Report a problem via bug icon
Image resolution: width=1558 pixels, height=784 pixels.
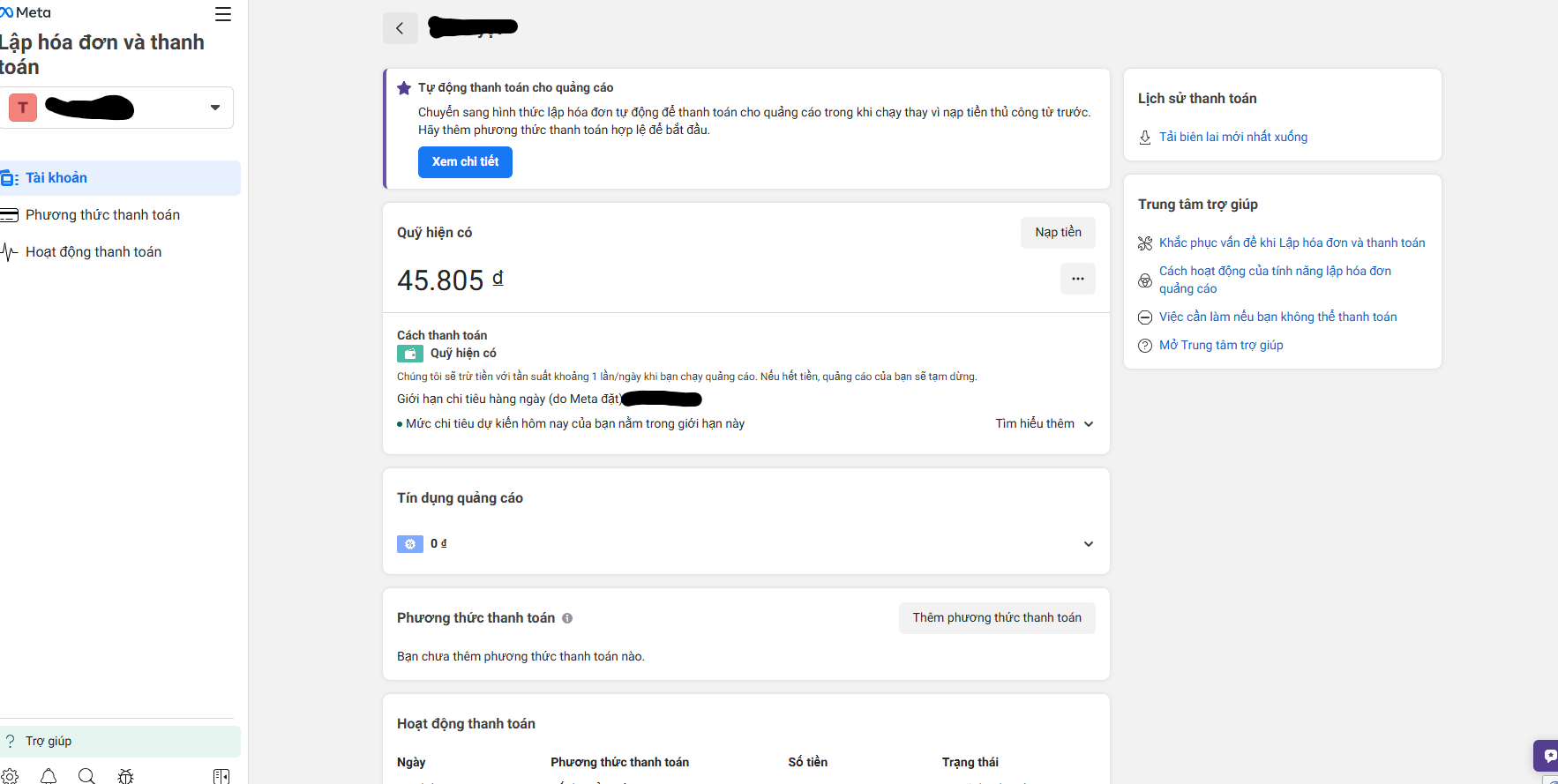[x=126, y=776]
